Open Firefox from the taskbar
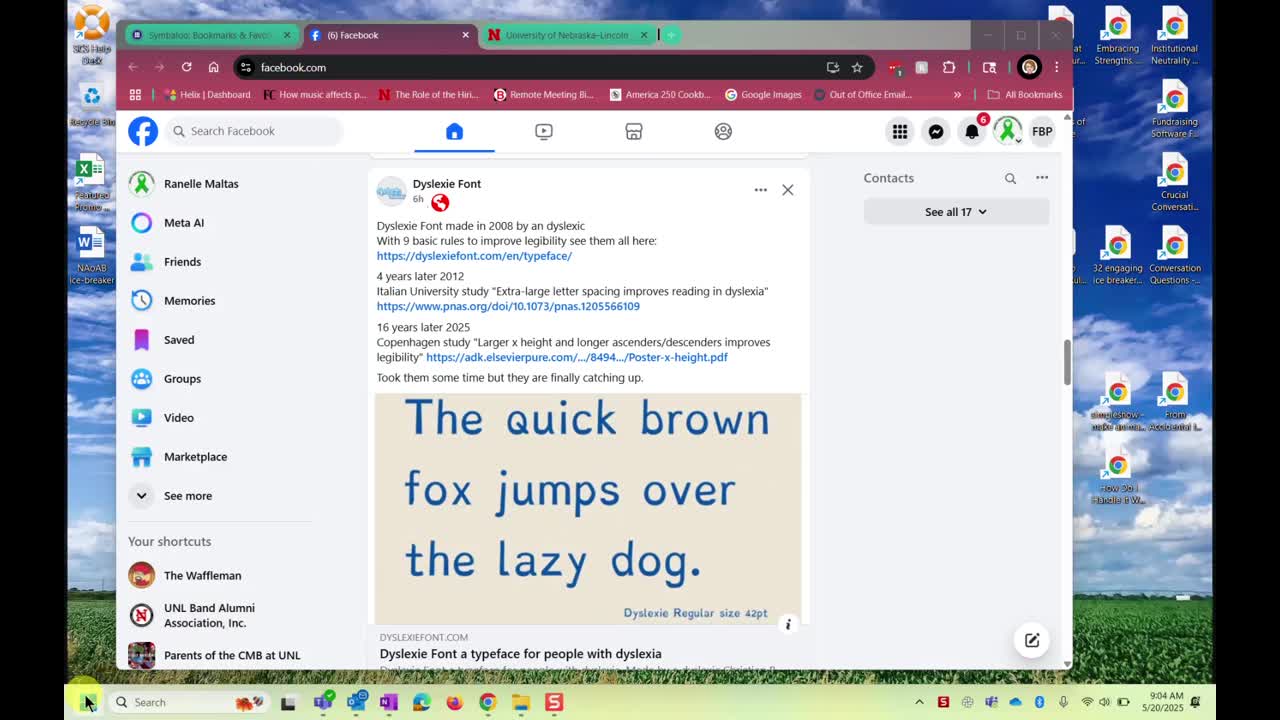This screenshot has height=720, width=1280. [455, 702]
